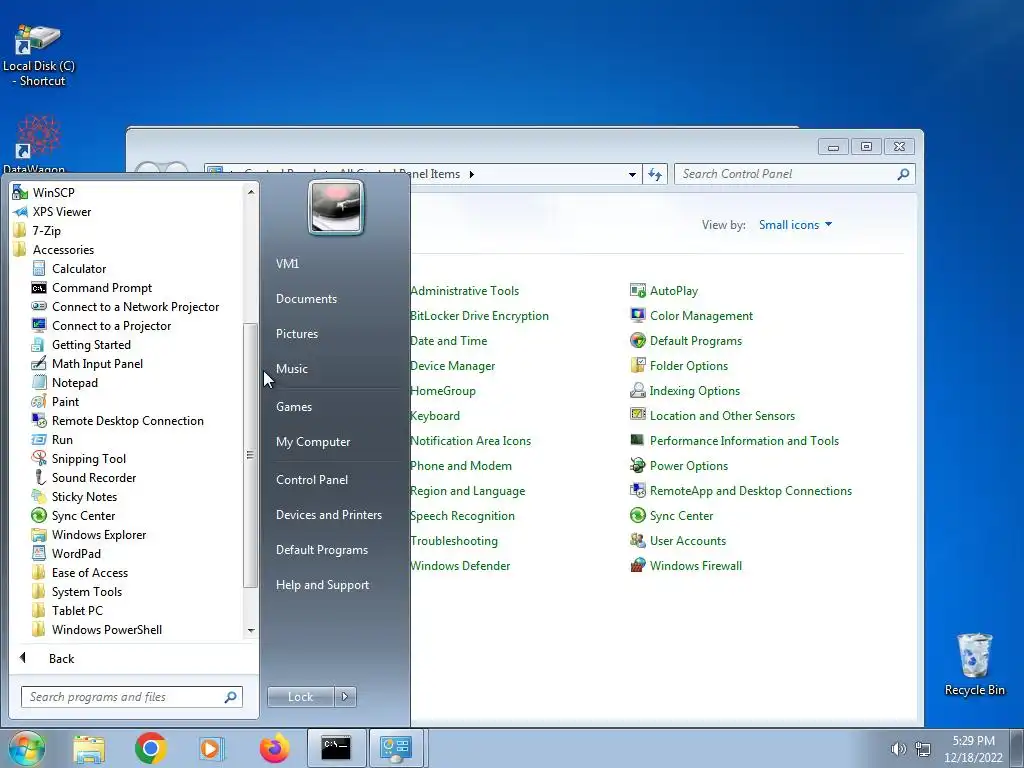Open Devices and Printers from Start menu
The height and width of the screenshot is (768, 1024).
pyautogui.click(x=328, y=515)
